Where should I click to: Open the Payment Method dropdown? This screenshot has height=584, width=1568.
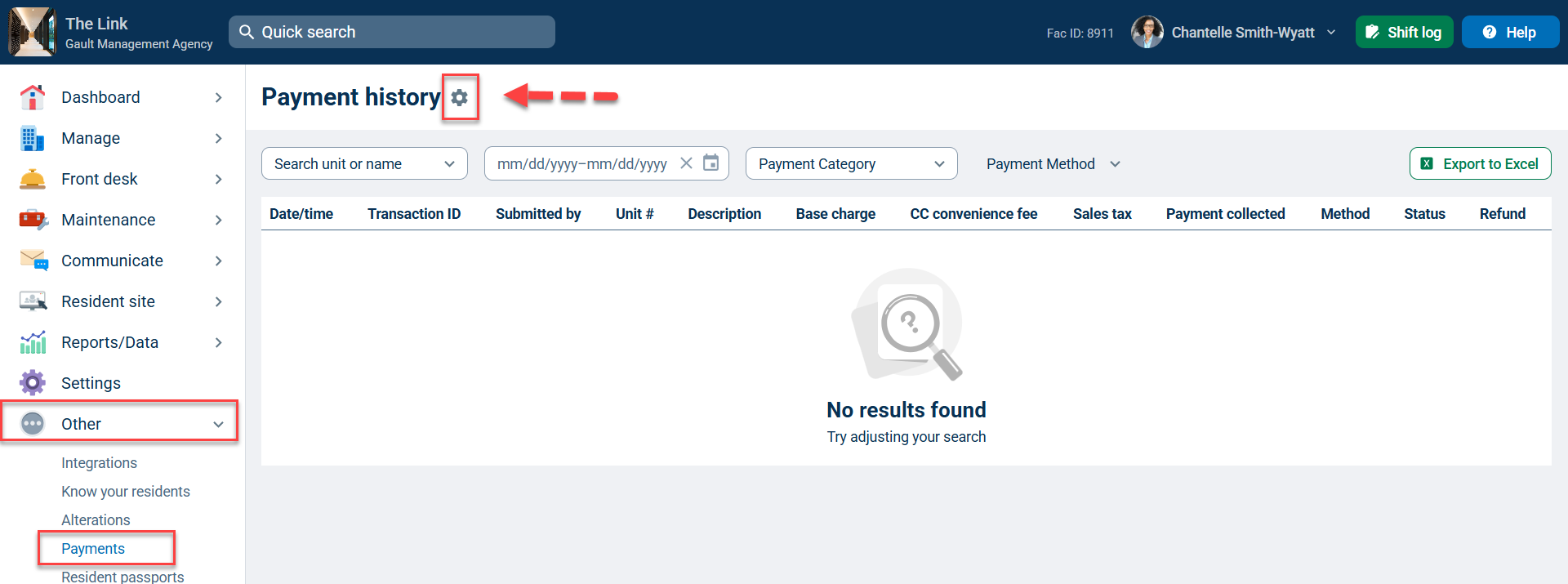click(1053, 163)
